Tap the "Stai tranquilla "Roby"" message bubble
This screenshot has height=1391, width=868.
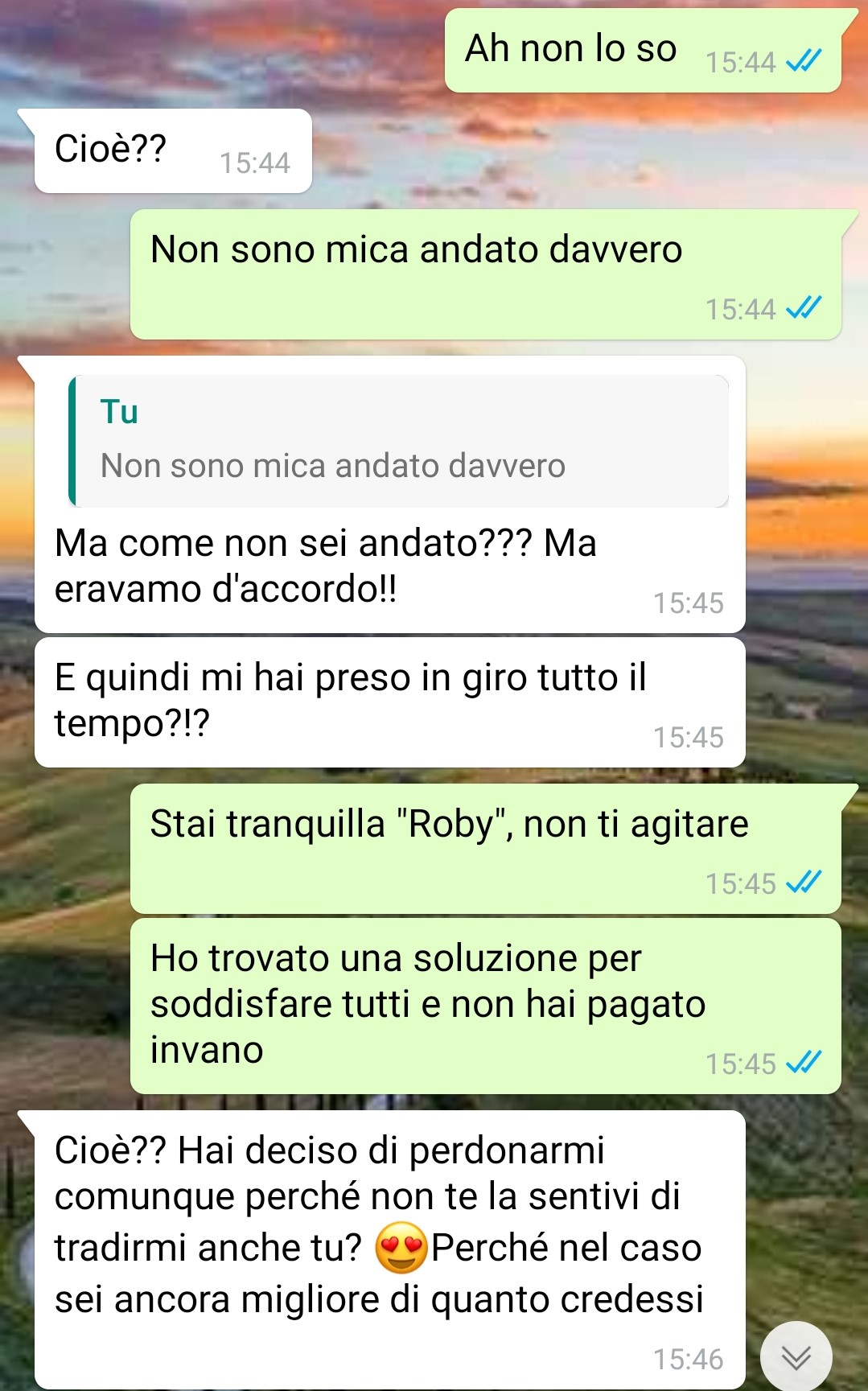point(486,849)
